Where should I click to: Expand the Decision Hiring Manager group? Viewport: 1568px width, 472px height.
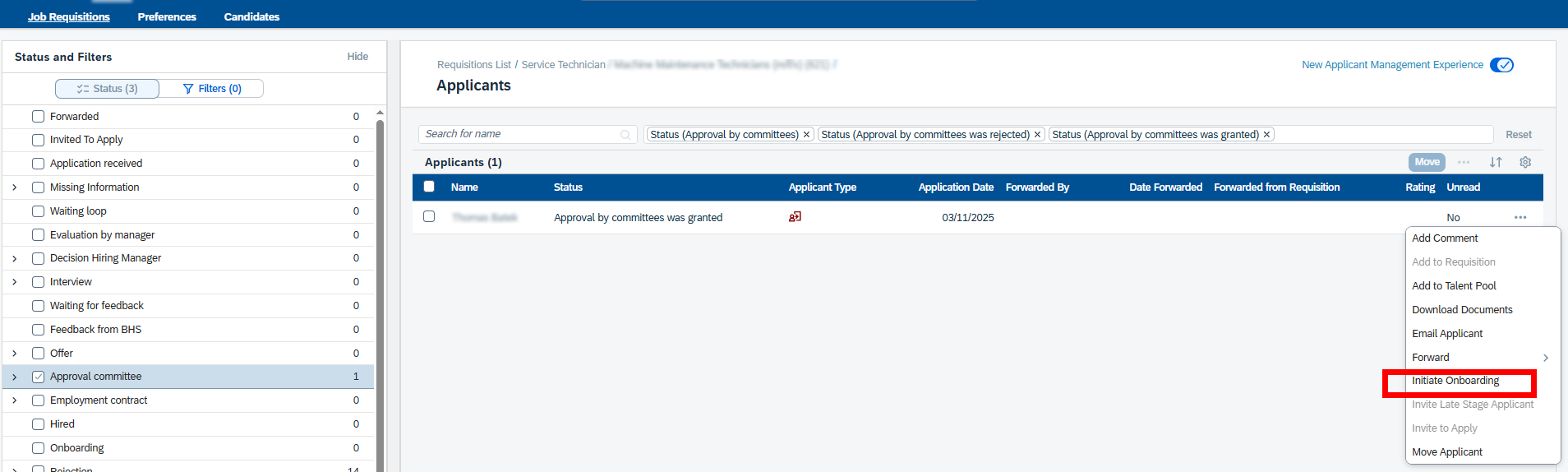(15, 258)
